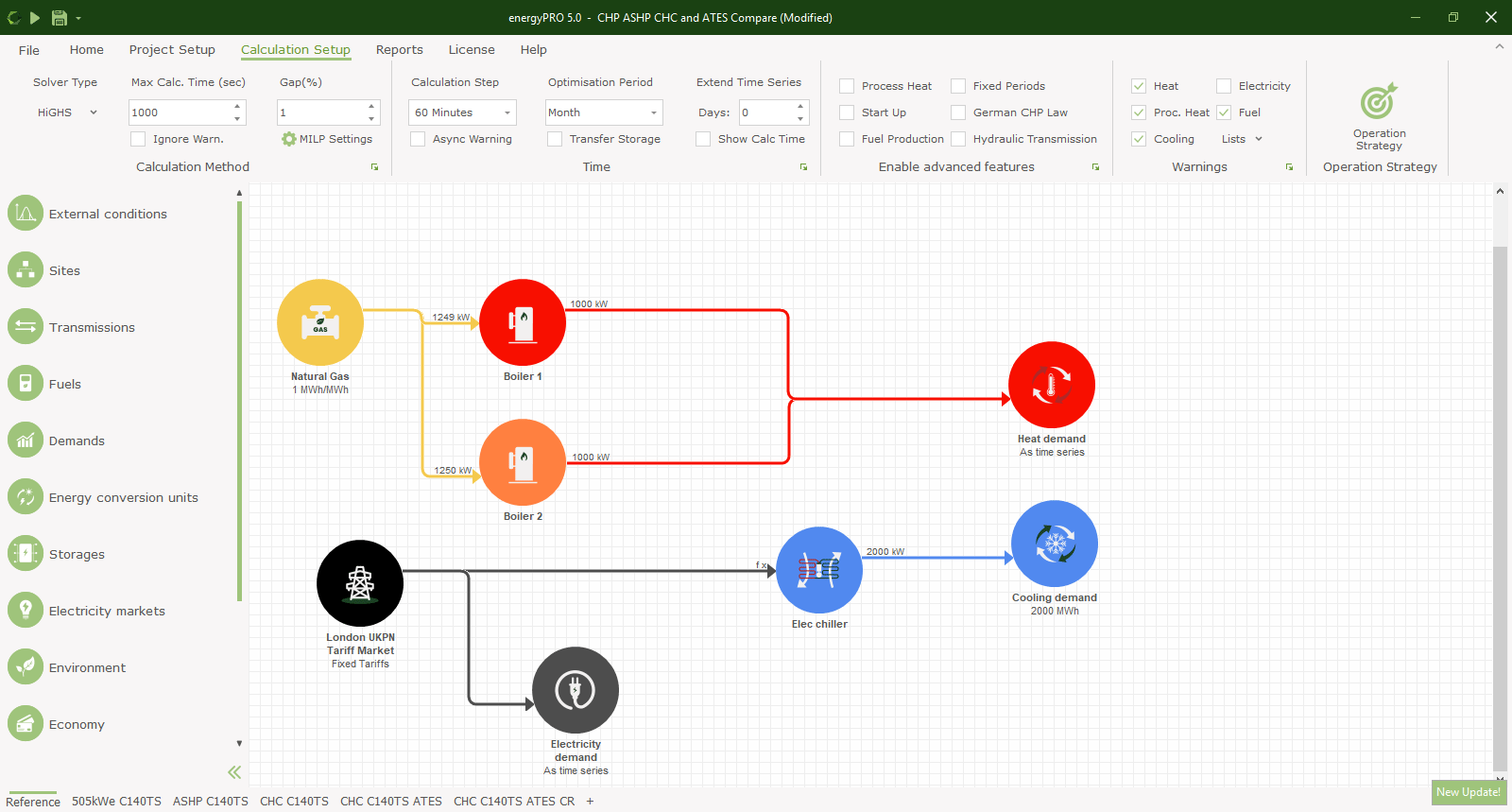The height and width of the screenshot is (812, 1512).
Task: Open the Project Setup ribbon tab
Action: point(172,50)
